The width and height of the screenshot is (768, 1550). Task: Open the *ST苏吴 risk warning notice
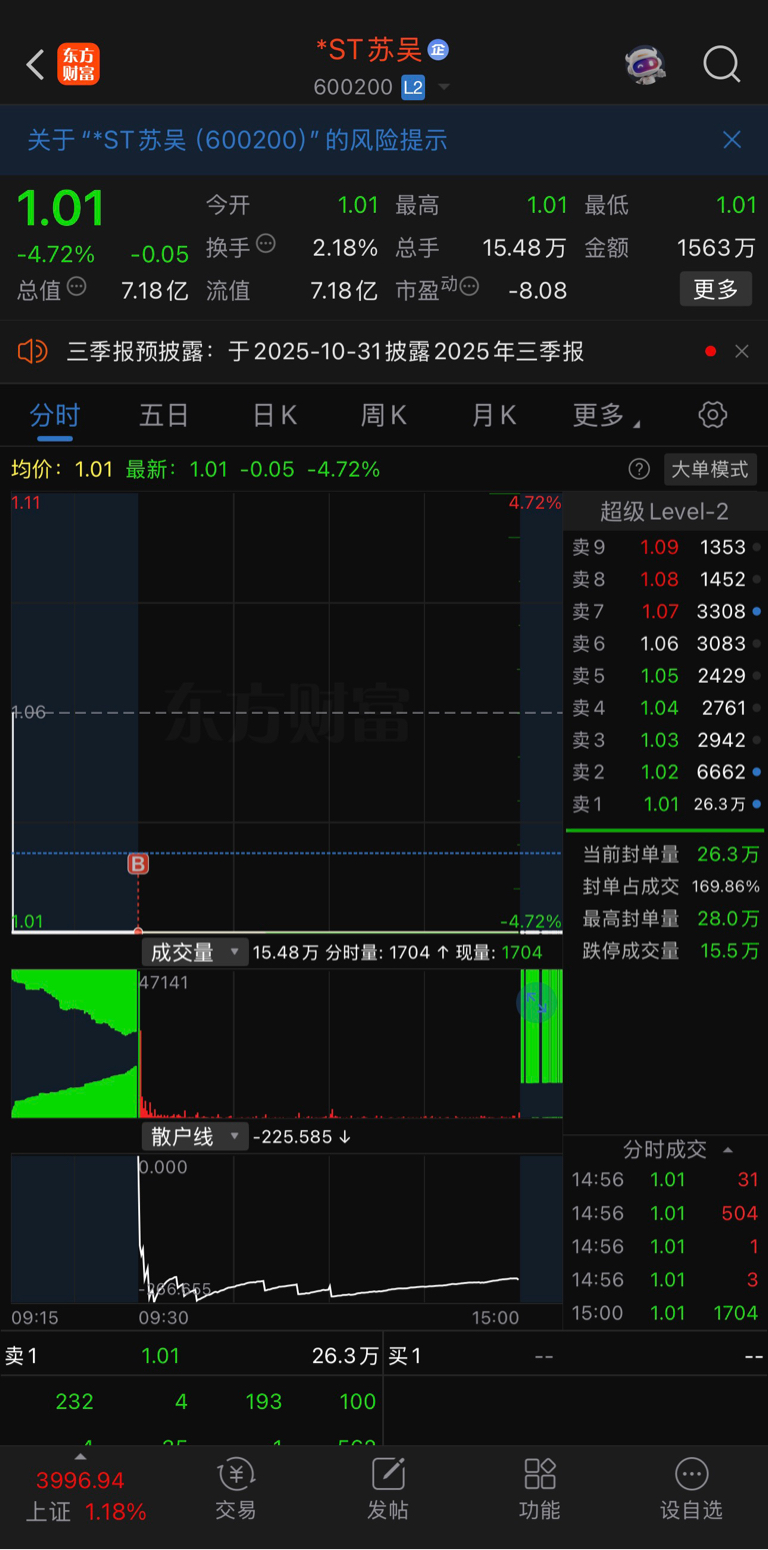(x=237, y=140)
